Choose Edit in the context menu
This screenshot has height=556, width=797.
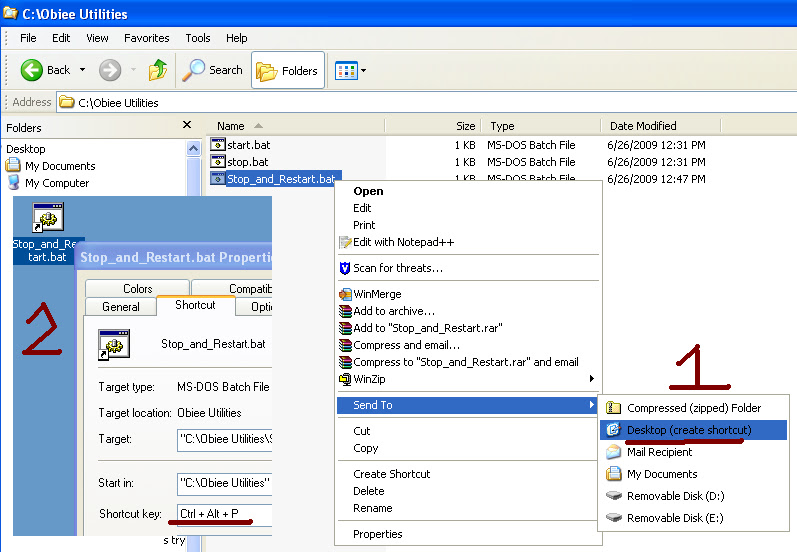point(362,208)
